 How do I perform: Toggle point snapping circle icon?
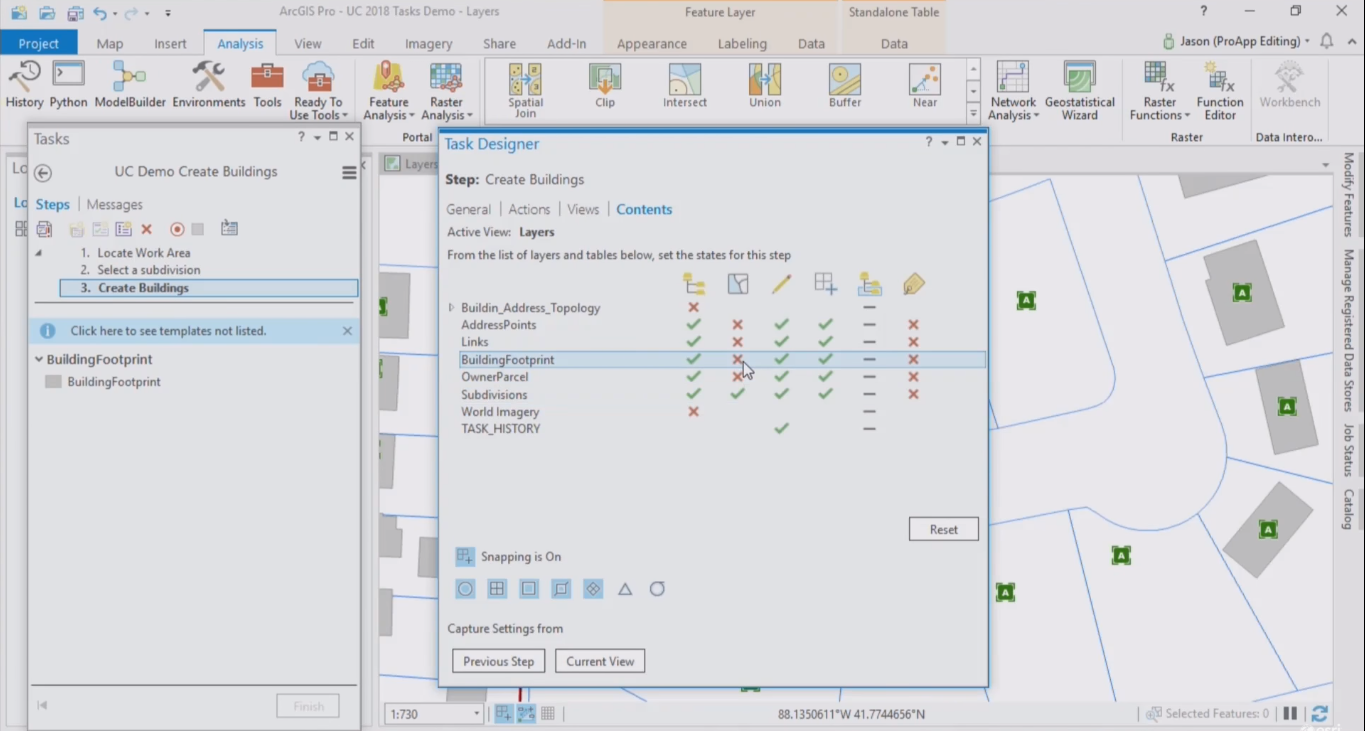(x=465, y=589)
